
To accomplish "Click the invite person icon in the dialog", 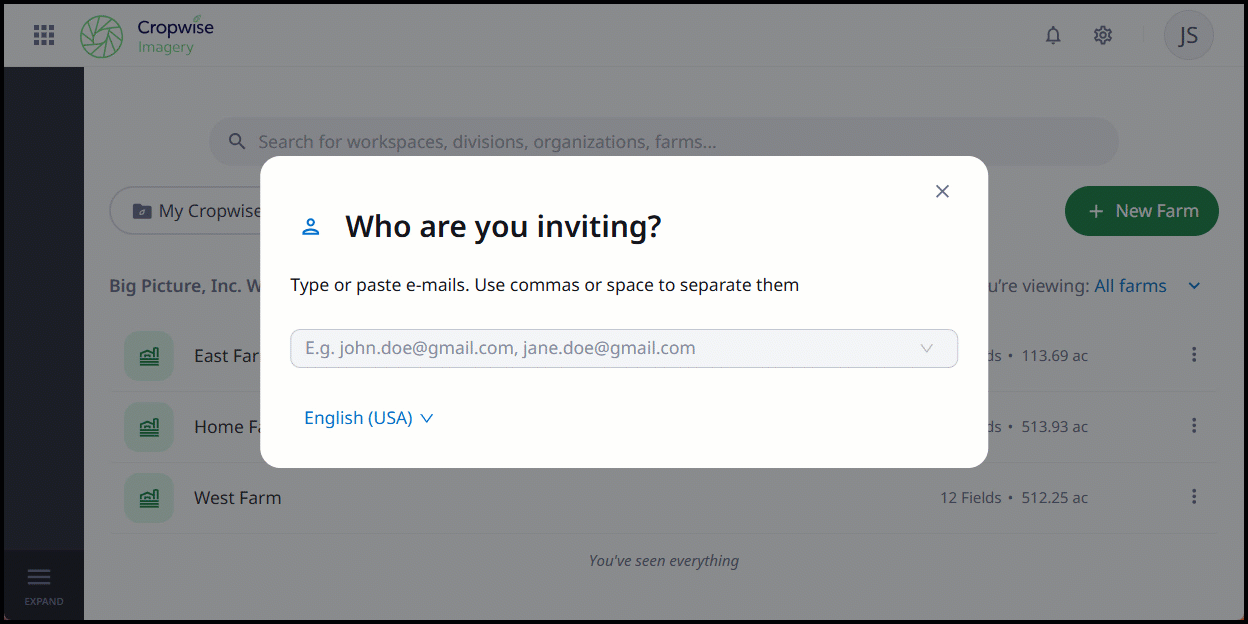I will [x=311, y=226].
